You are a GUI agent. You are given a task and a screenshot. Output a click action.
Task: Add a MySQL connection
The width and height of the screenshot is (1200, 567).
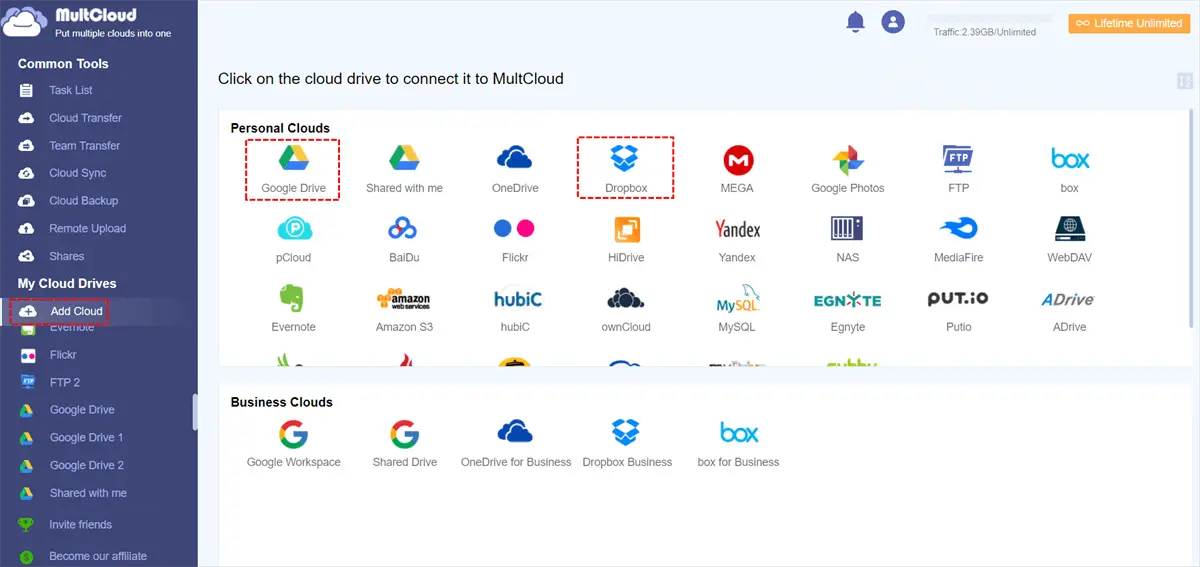[737, 308]
